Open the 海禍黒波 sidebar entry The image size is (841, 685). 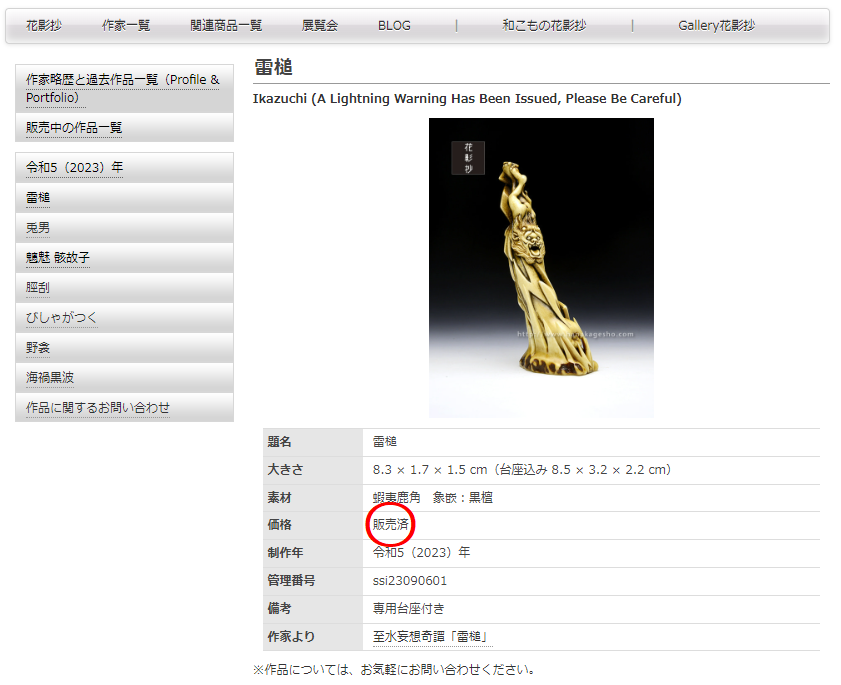(x=50, y=378)
